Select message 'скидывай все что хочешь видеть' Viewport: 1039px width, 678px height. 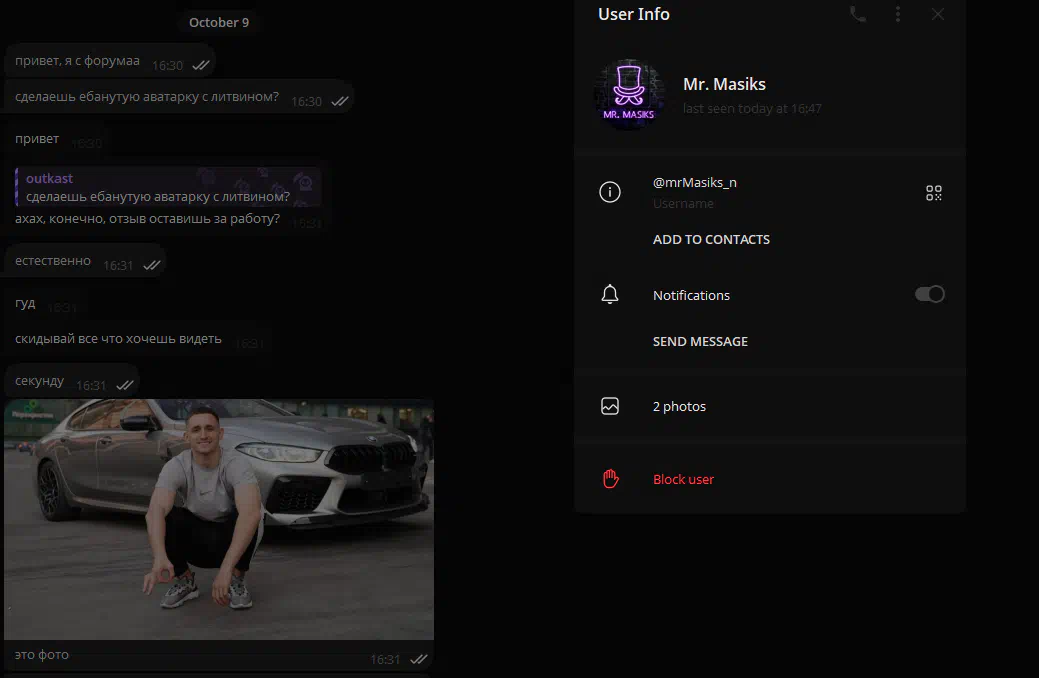coord(139,339)
